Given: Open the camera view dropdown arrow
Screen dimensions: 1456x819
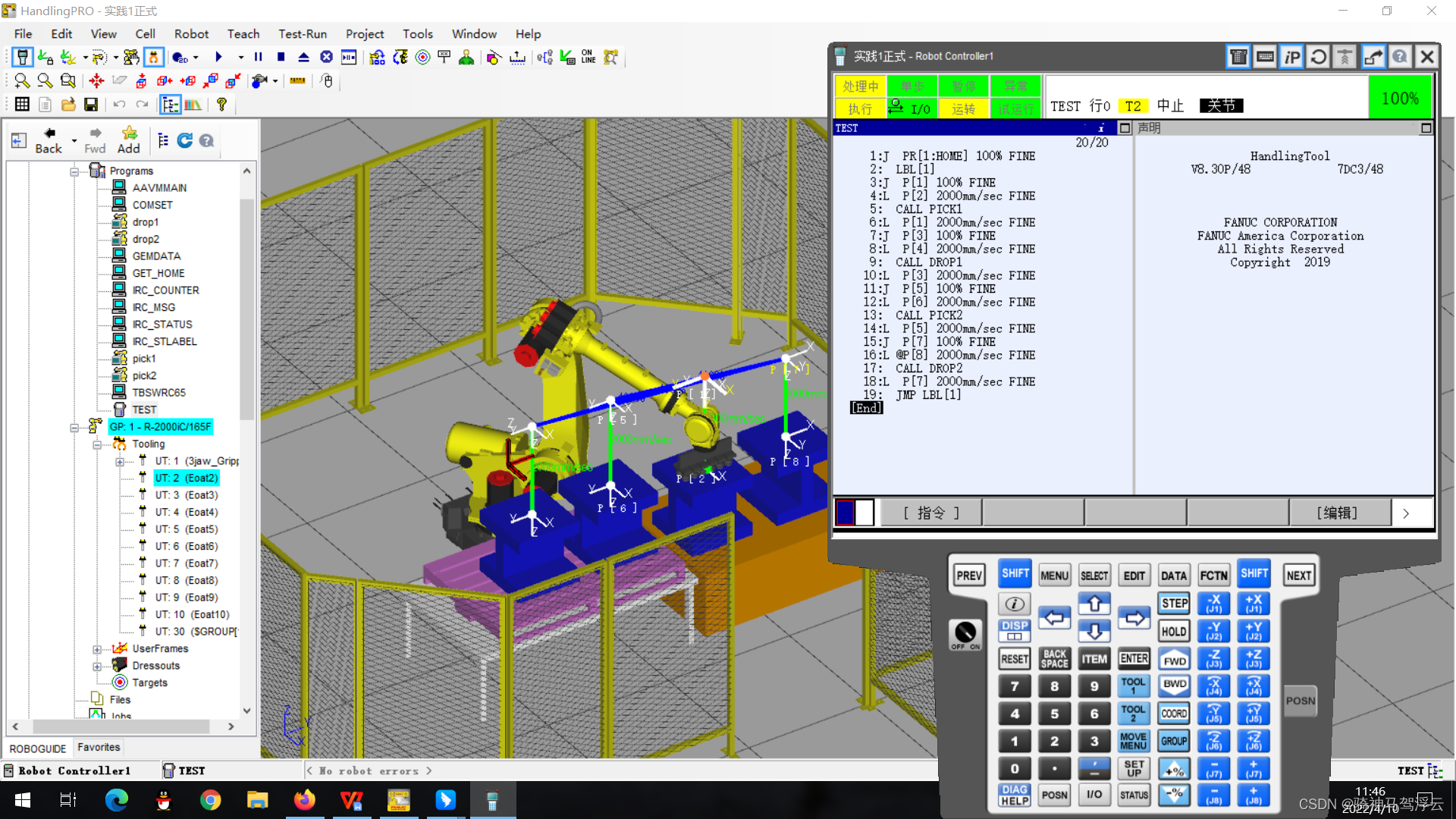Looking at the screenshot, I should (x=275, y=81).
